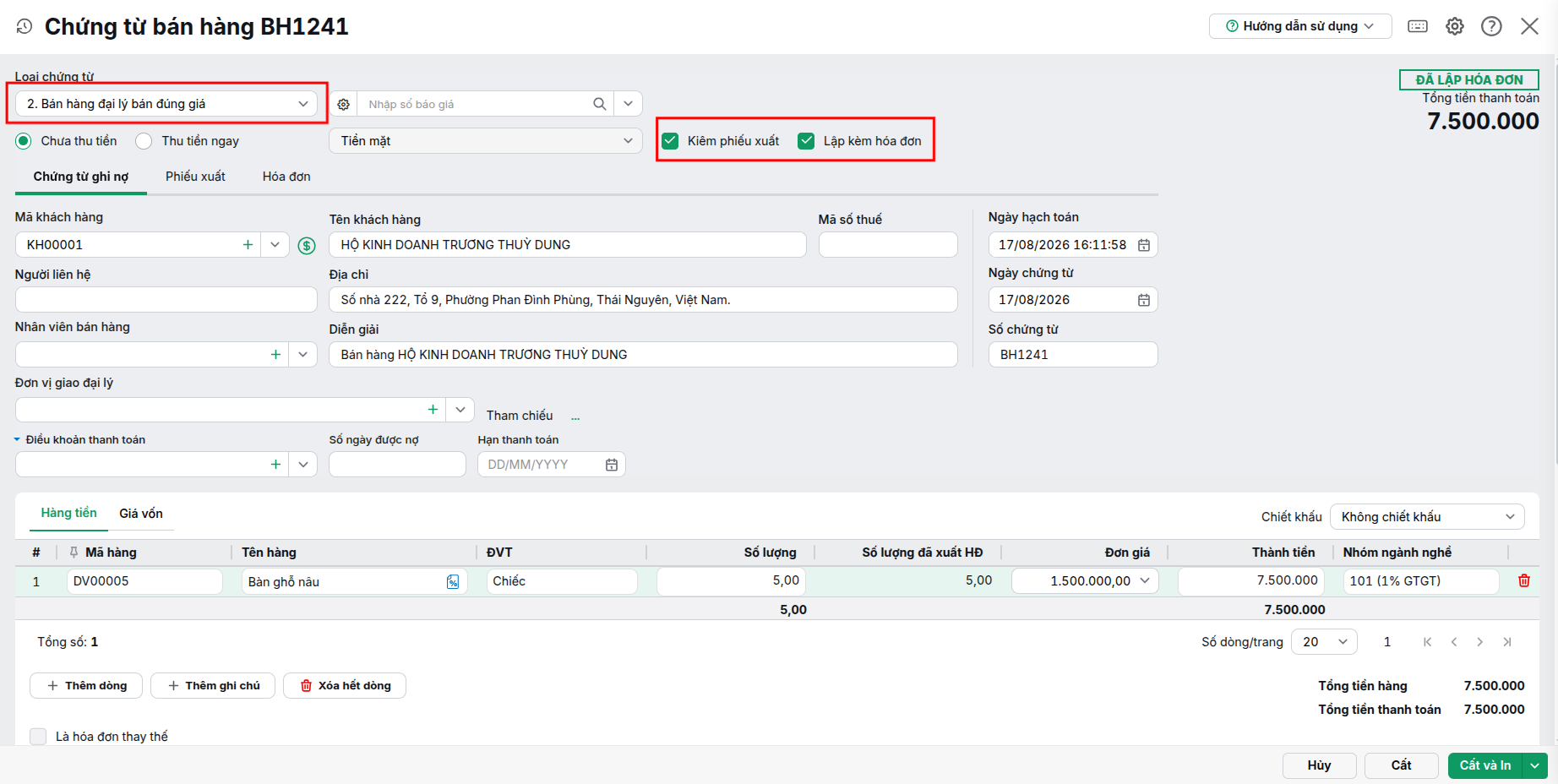Open keyboard shortcuts icon in header
The height and width of the screenshot is (784, 1558).
point(1418,26)
